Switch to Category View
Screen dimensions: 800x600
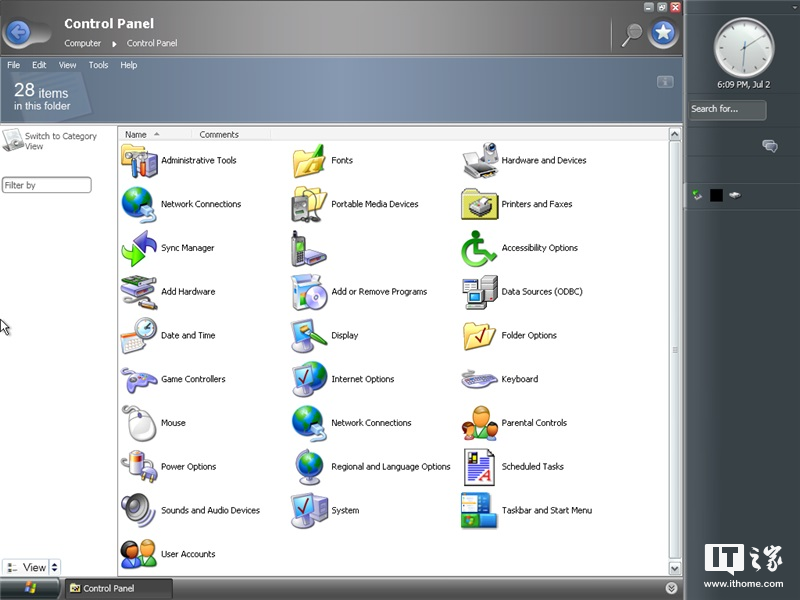(x=60, y=141)
